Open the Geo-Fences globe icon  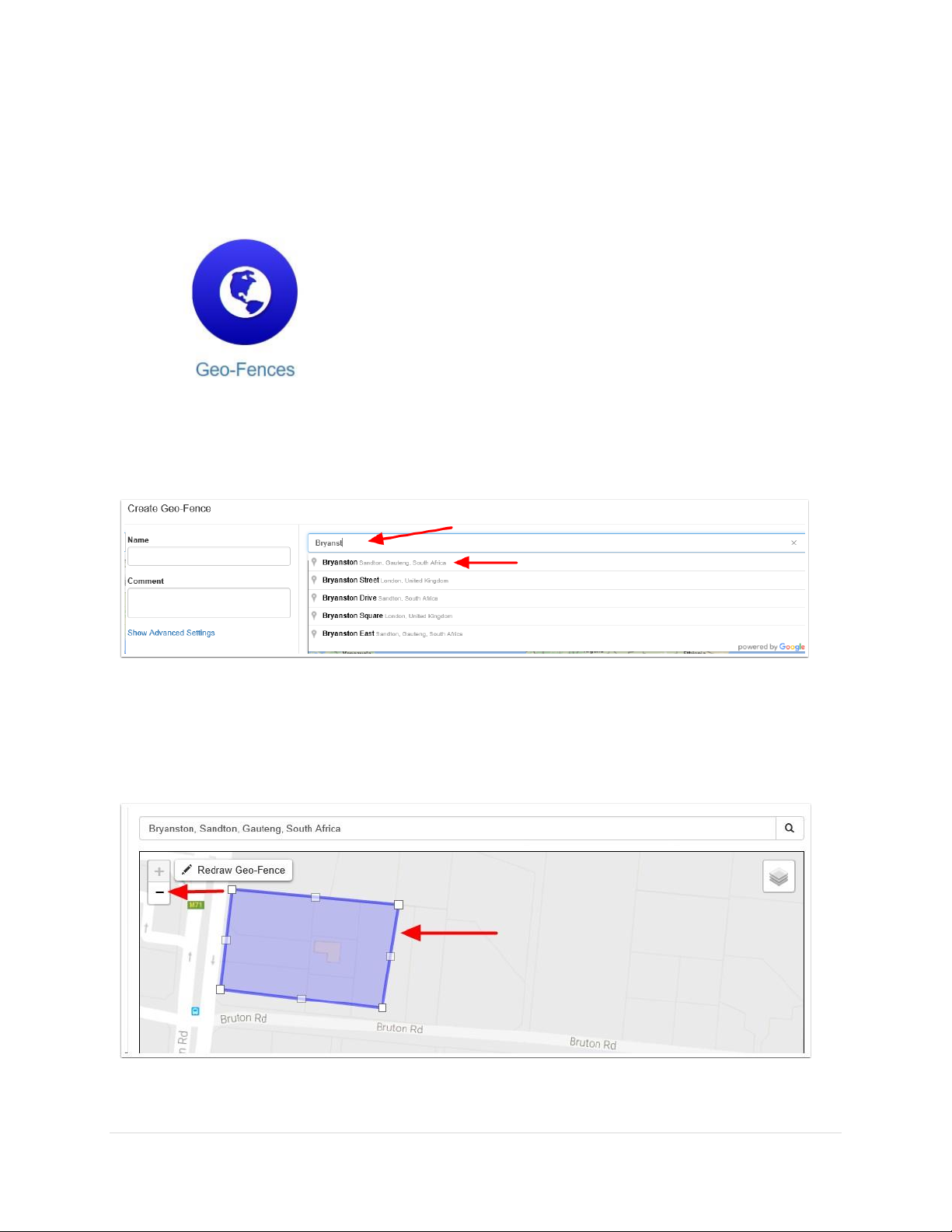(x=245, y=292)
